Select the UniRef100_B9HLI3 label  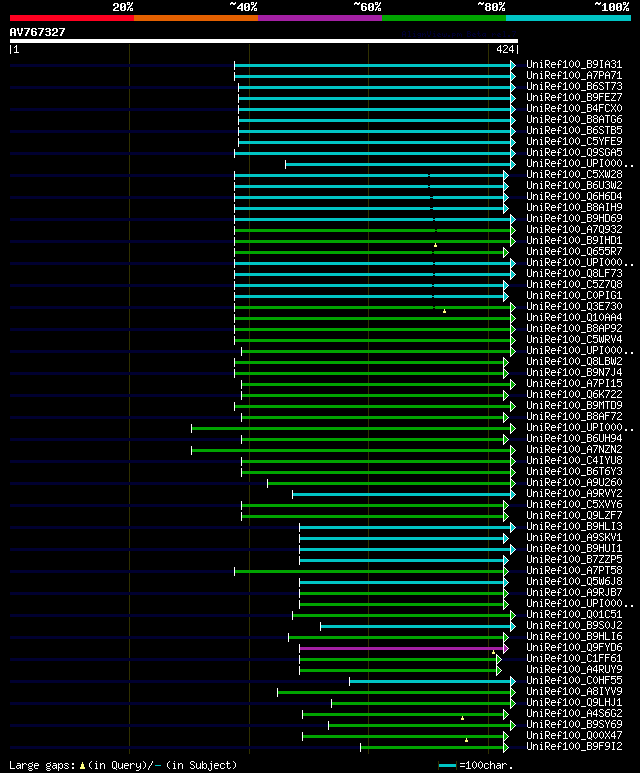pyautogui.click(x=574, y=527)
